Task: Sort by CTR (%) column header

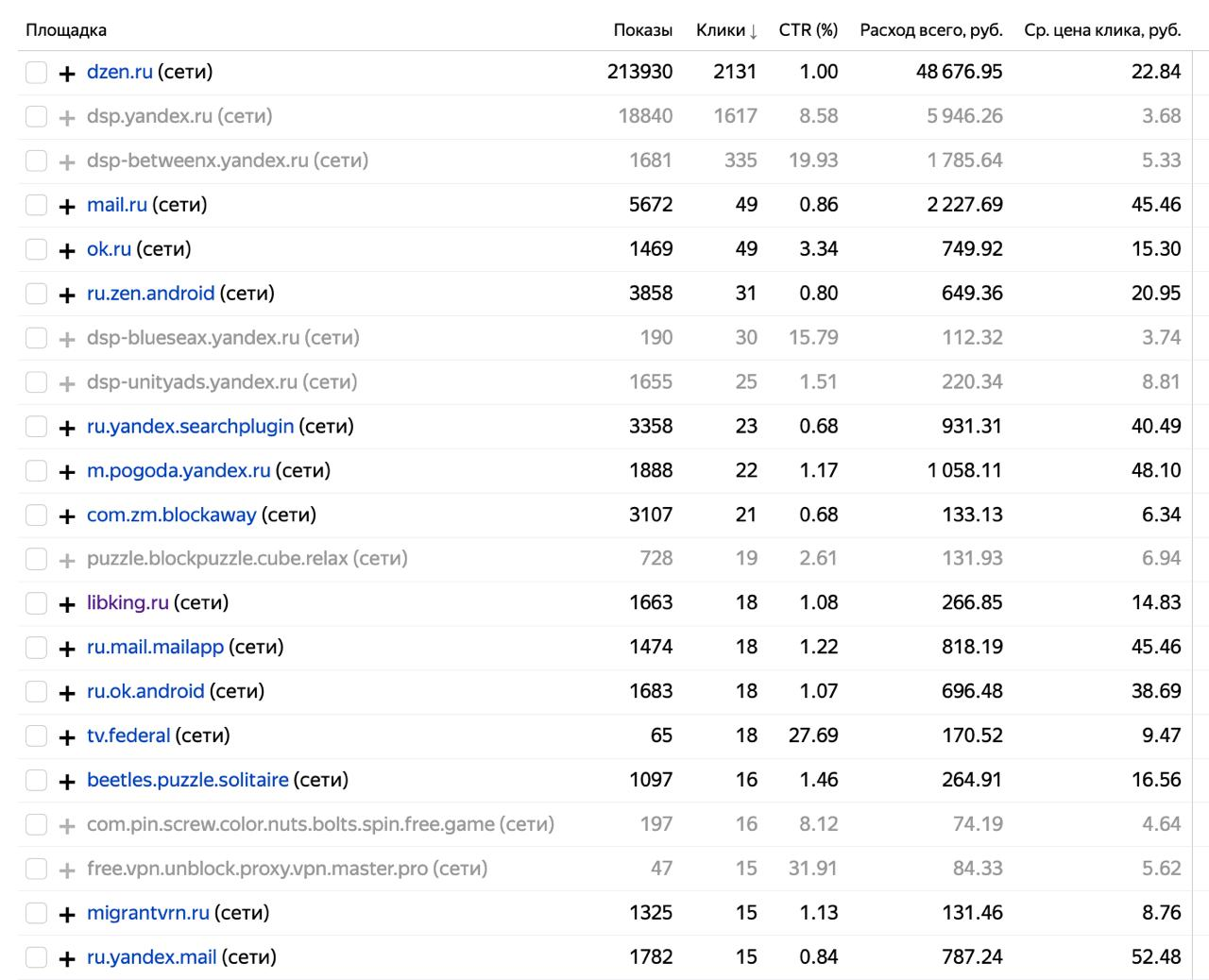Action: click(x=808, y=30)
